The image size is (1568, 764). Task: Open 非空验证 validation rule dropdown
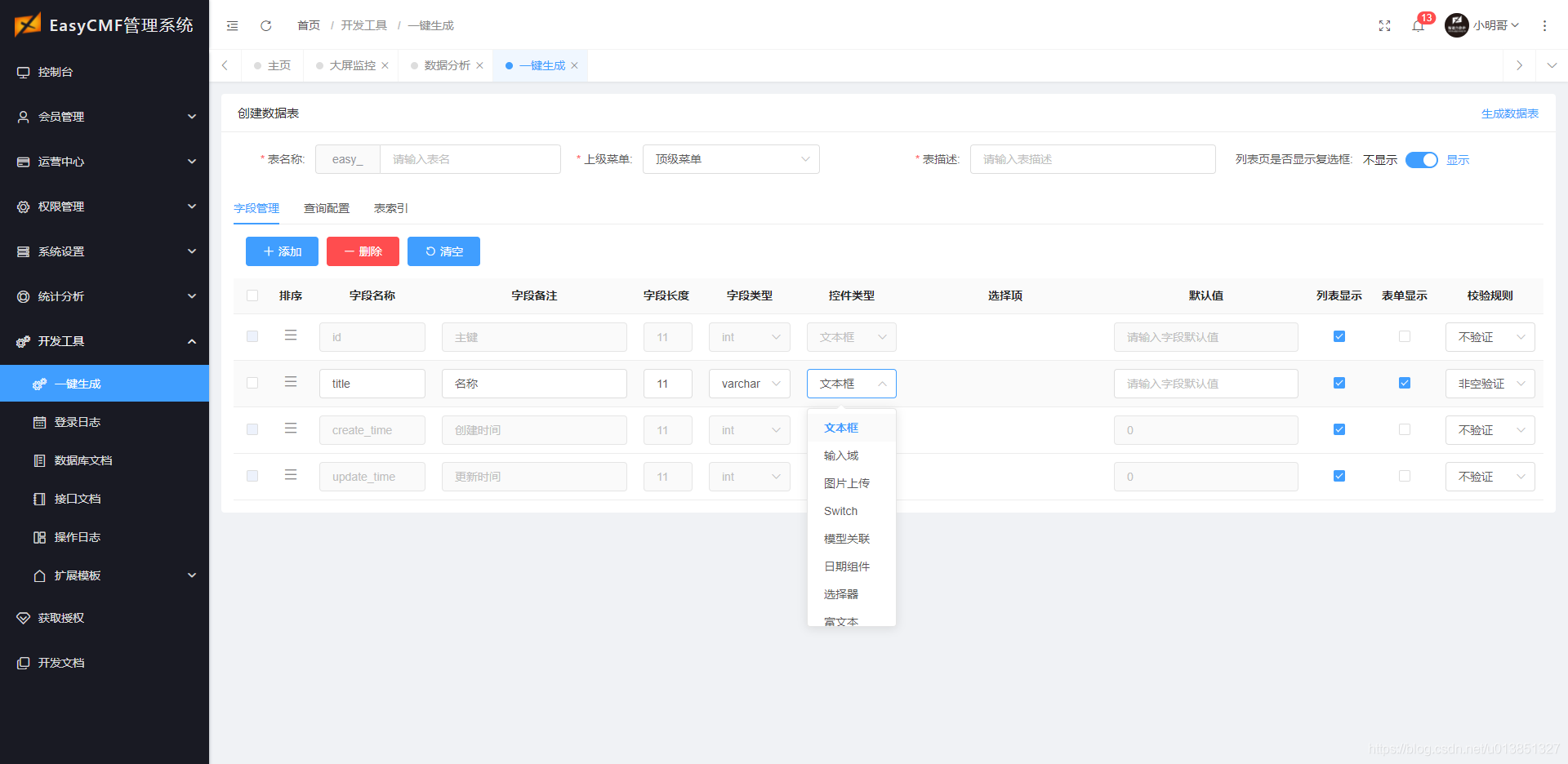1490,384
